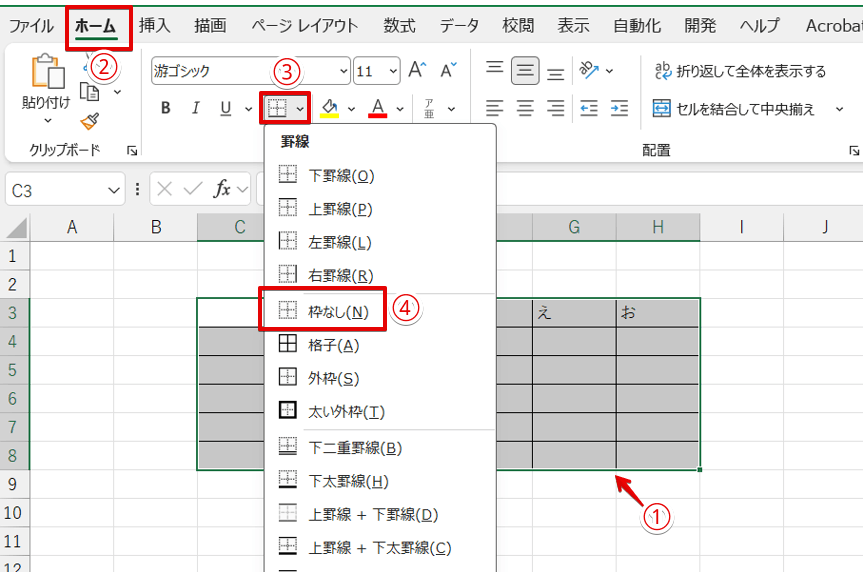This screenshot has height=572, width=863.
Task: Choose 左罫線(L) from borders menu
Action: [380, 242]
